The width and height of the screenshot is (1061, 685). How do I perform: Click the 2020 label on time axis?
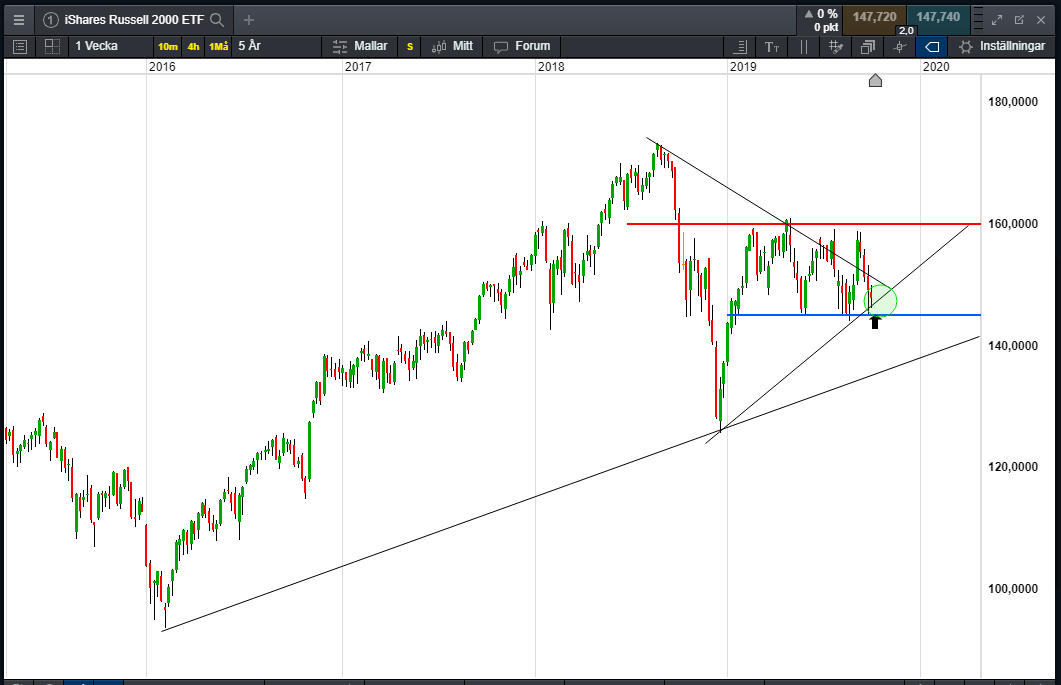(x=936, y=66)
